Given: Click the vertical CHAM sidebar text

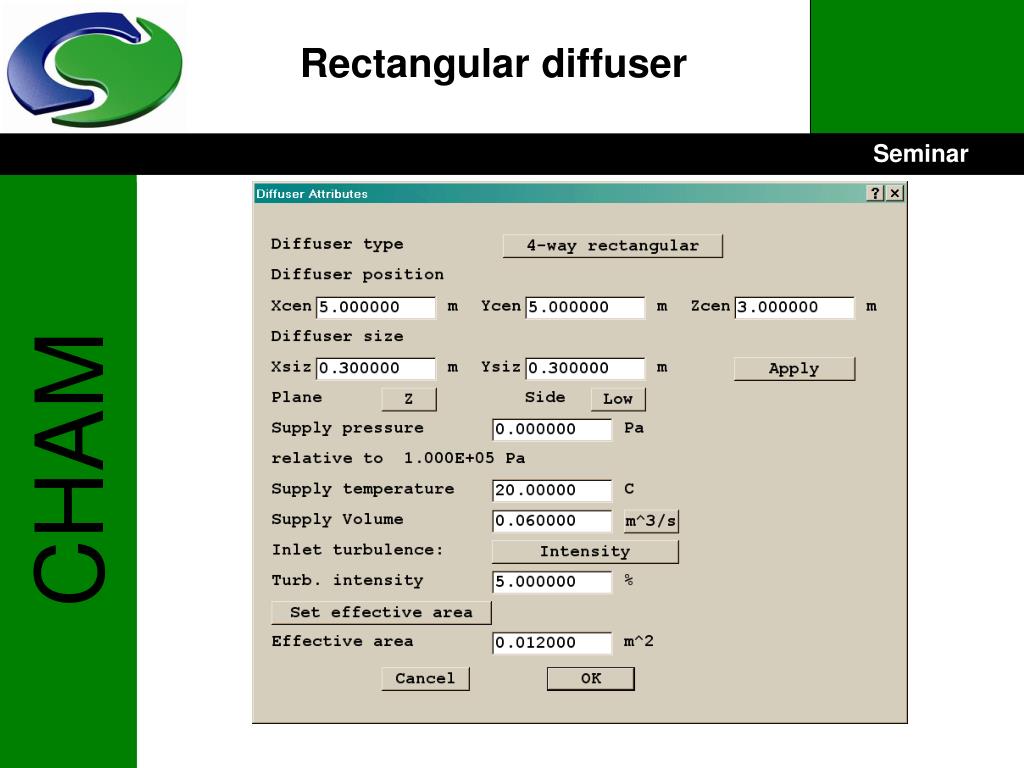Looking at the screenshot, I should [69, 468].
